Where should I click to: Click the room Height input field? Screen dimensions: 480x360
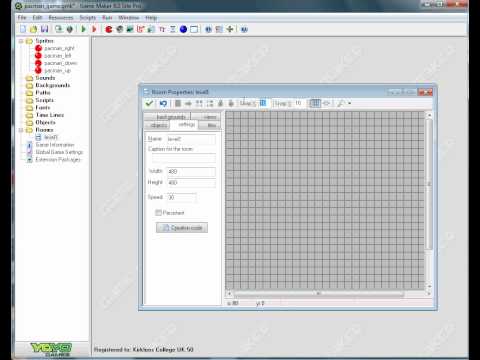(x=191, y=183)
